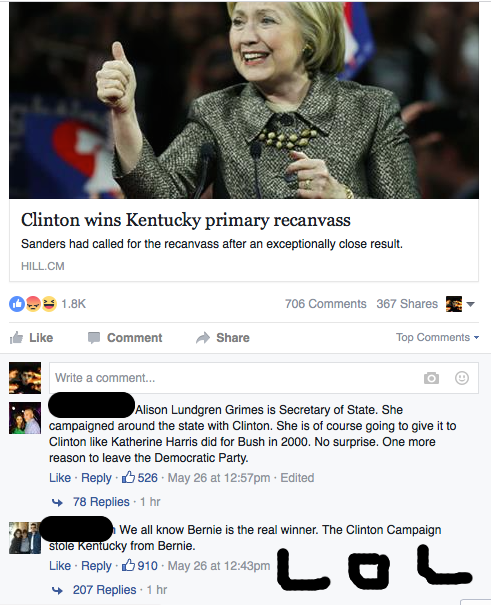Screen dimensions: 491x605
Task: Click the Write a comment field
Action: point(264,378)
